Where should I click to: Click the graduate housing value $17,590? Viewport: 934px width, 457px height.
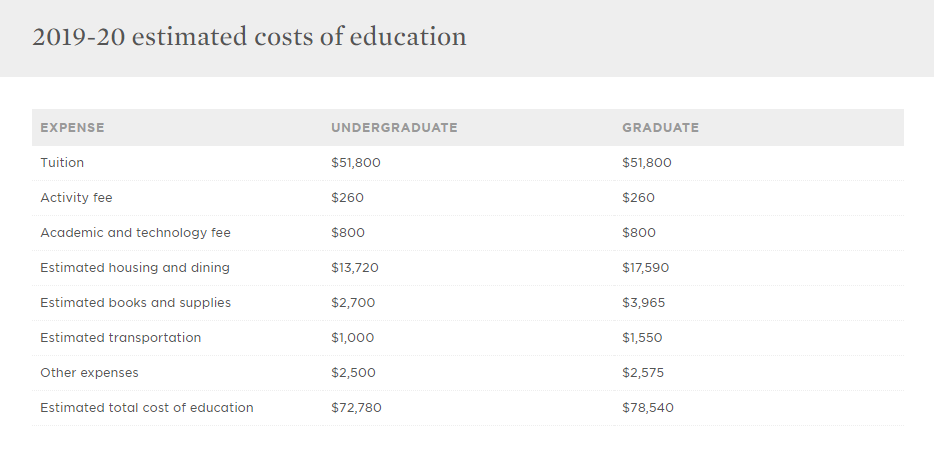click(x=646, y=268)
